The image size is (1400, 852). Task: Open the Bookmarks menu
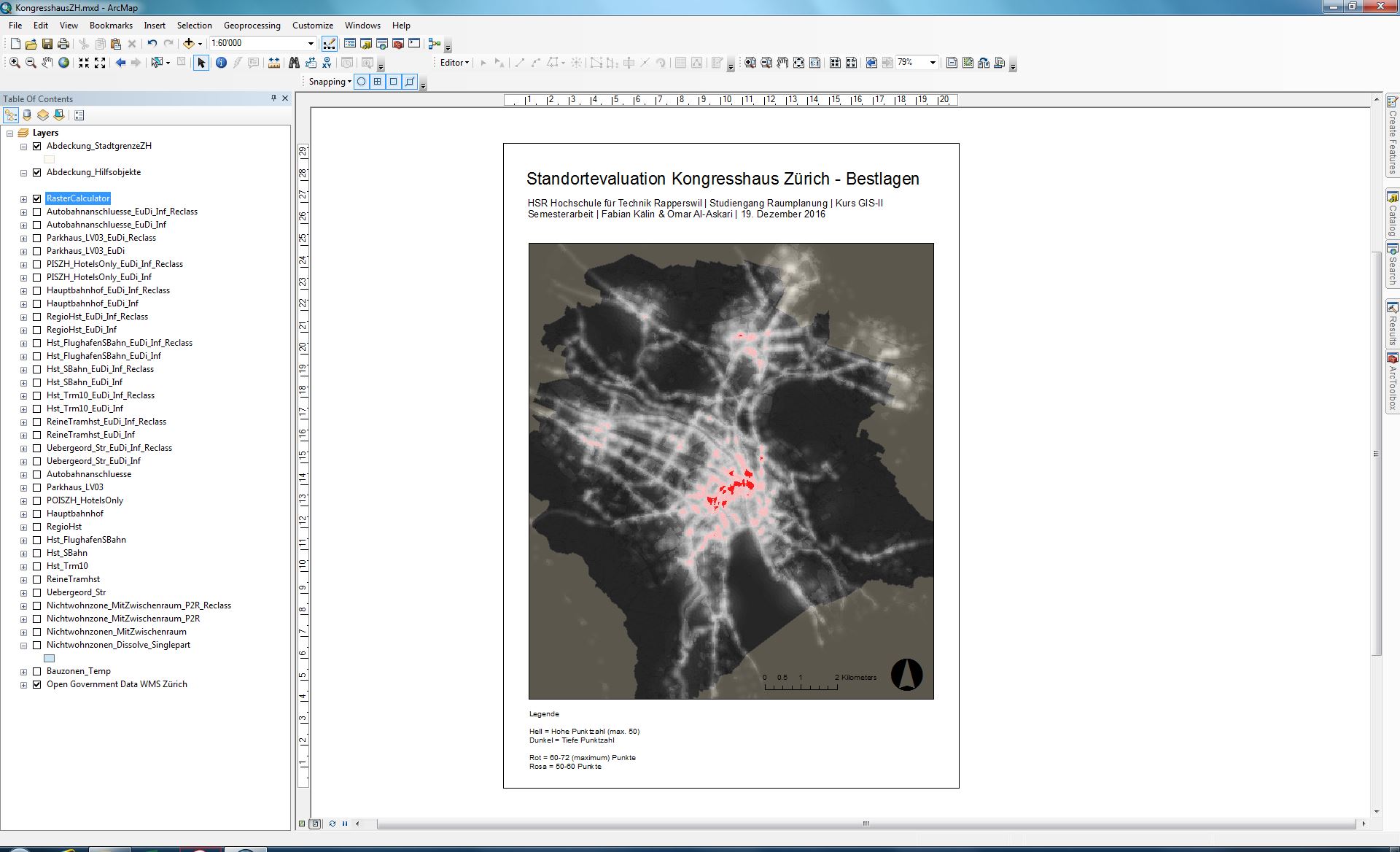click(x=111, y=25)
